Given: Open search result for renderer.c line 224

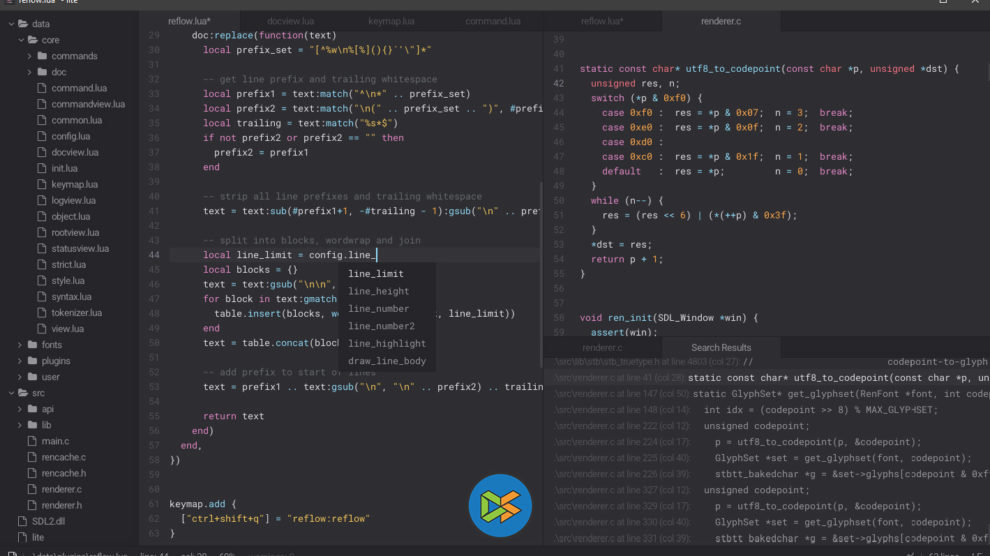Looking at the screenshot, I should [766, 442].
